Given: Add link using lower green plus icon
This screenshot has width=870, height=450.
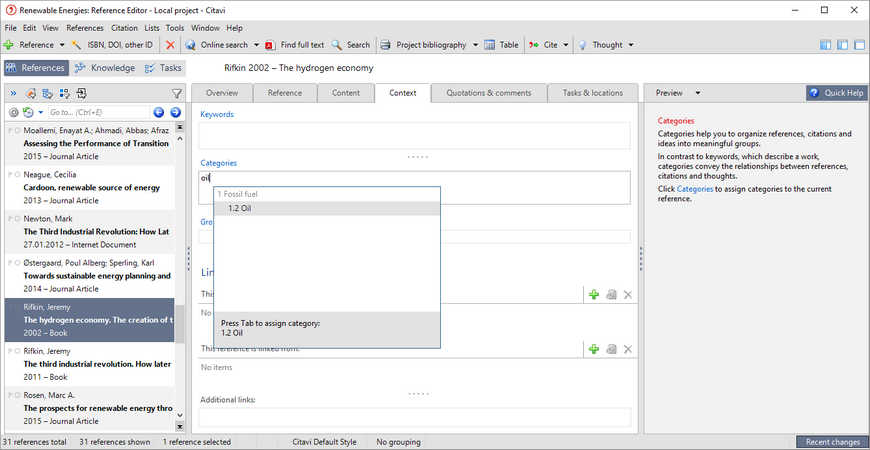Looking at the screenshot, I should click(x=594, y=349).
